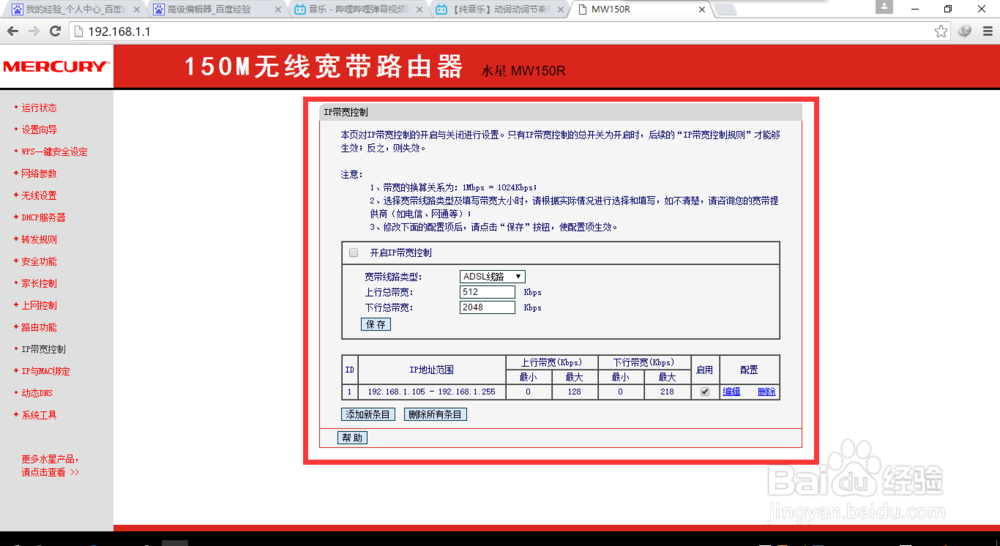Expand 上网控制 in the sidebar
1000x546 pixels.
[39, 306]
